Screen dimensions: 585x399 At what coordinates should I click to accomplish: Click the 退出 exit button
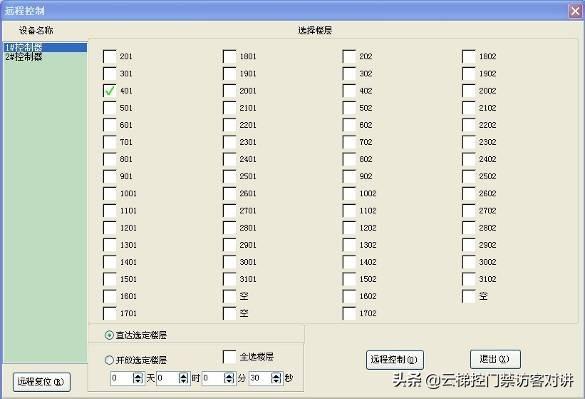(x=495, y=359)
